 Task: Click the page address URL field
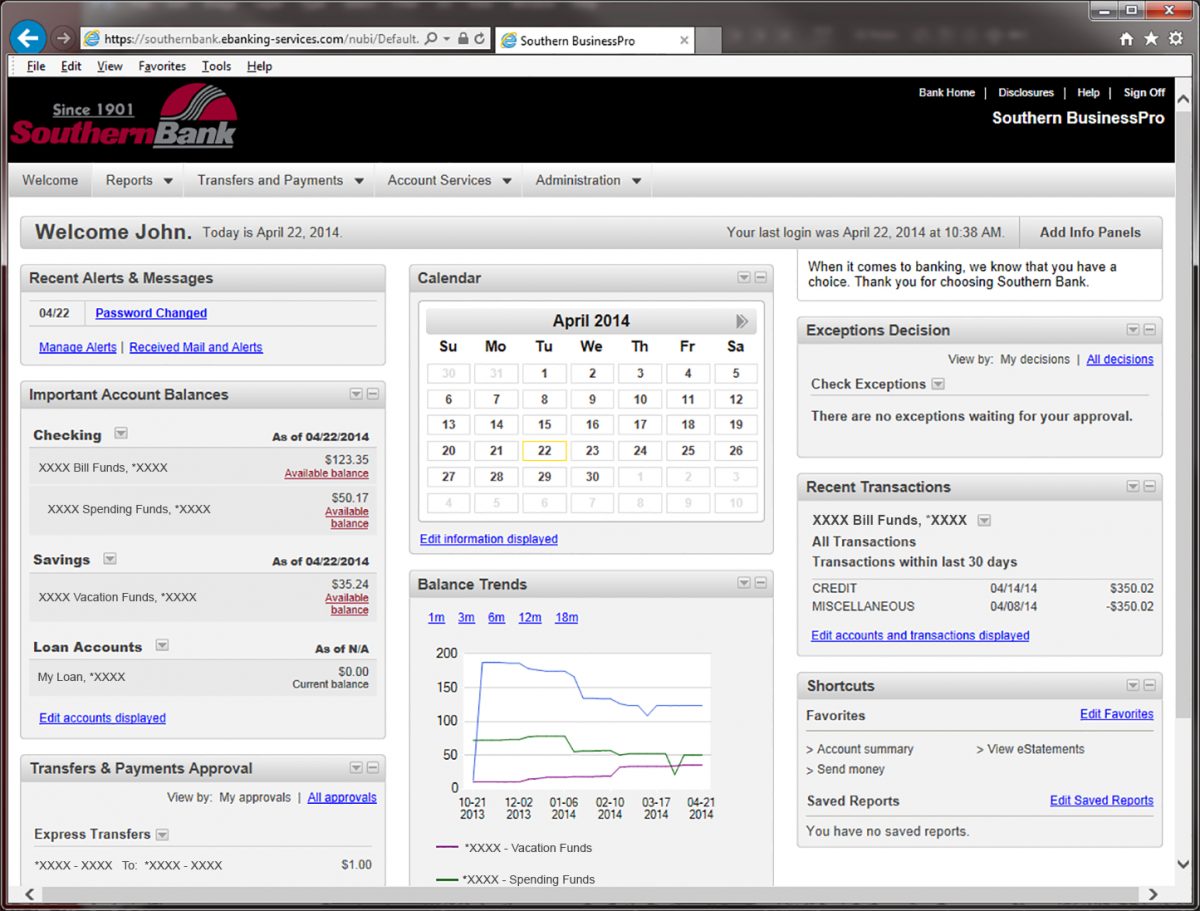[x=262, y=39]
